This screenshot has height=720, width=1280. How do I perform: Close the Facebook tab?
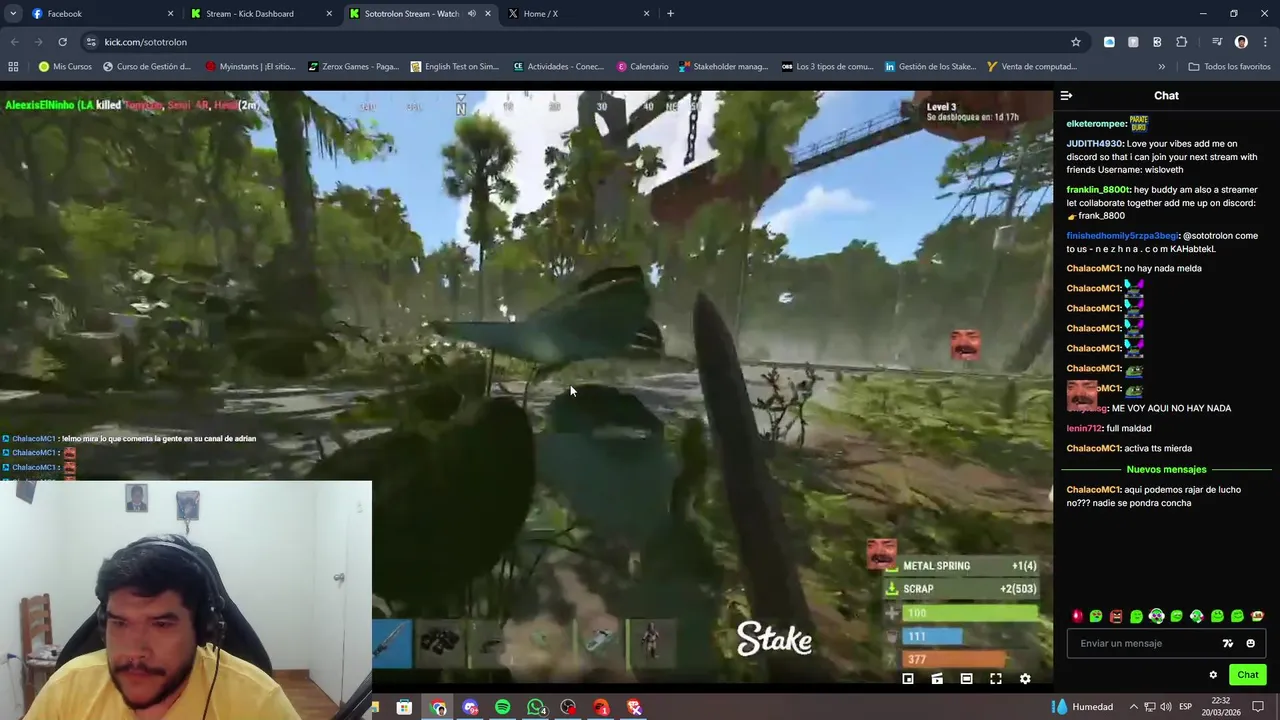click(x=170, y=14)
